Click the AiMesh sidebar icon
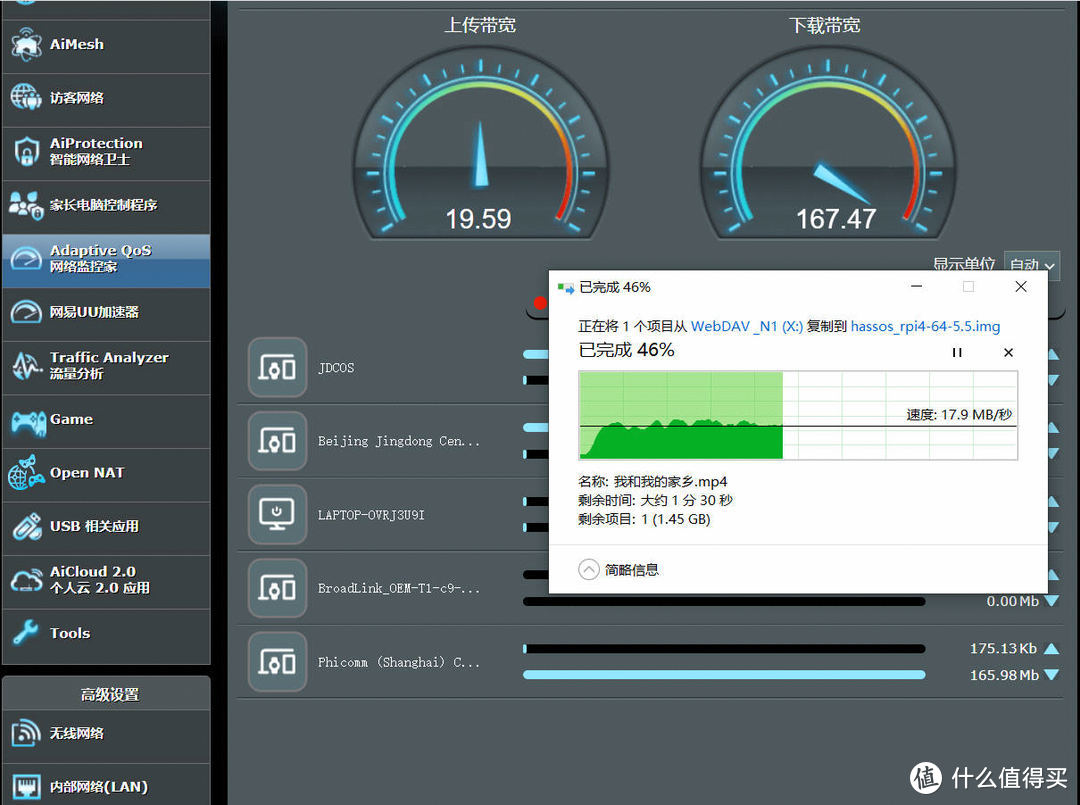1080x805 pixels. [x=26, y=45]
